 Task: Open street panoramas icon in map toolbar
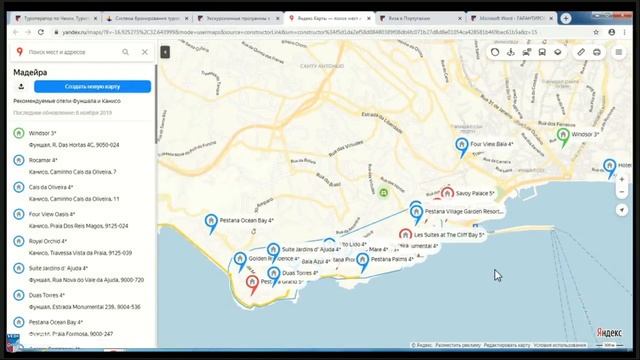[511, 52]
